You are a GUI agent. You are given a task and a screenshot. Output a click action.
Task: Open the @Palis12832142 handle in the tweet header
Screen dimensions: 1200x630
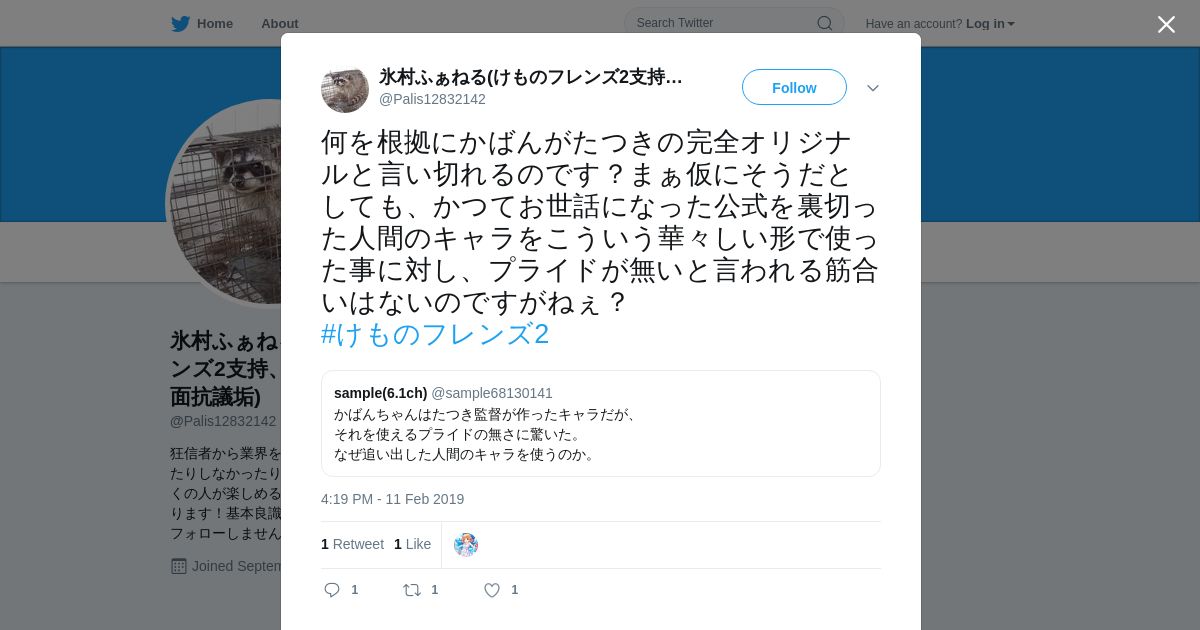pyautogui.click(x=432, y=99)
